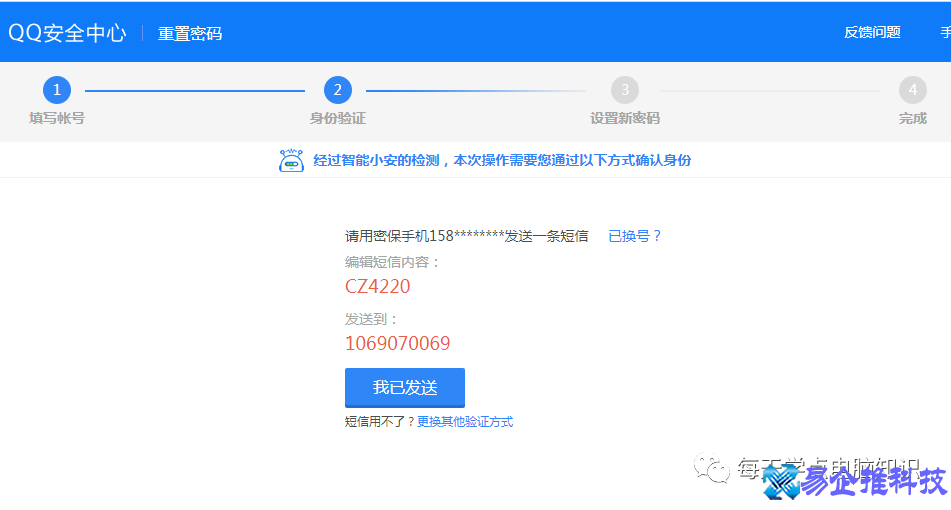Click the 完成 step label

pos(913,118)
